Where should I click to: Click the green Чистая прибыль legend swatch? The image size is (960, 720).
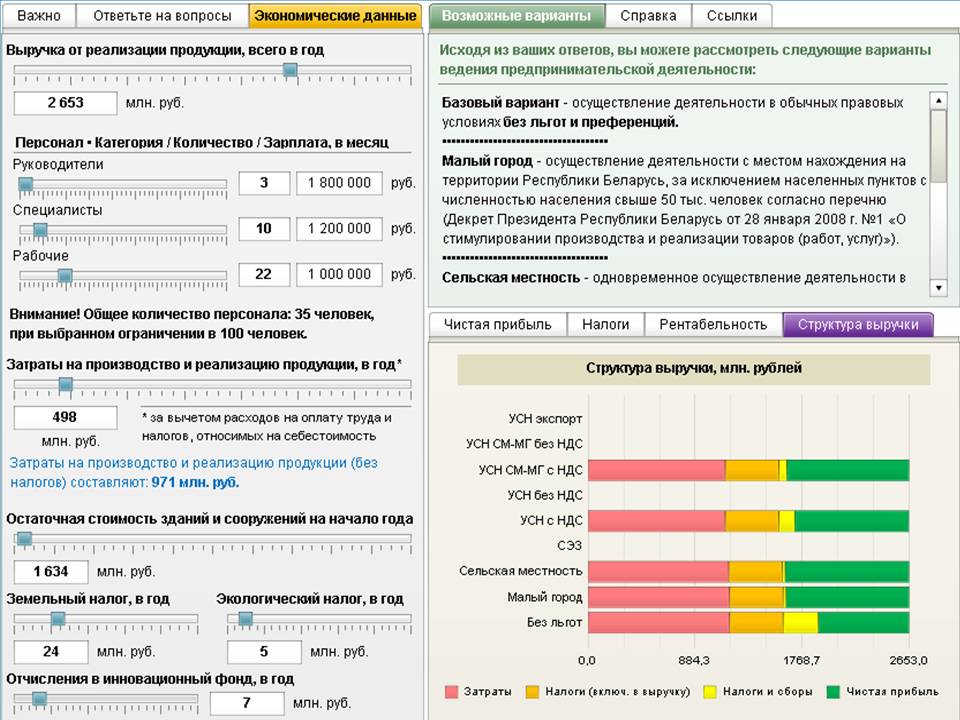coord(833,691)
